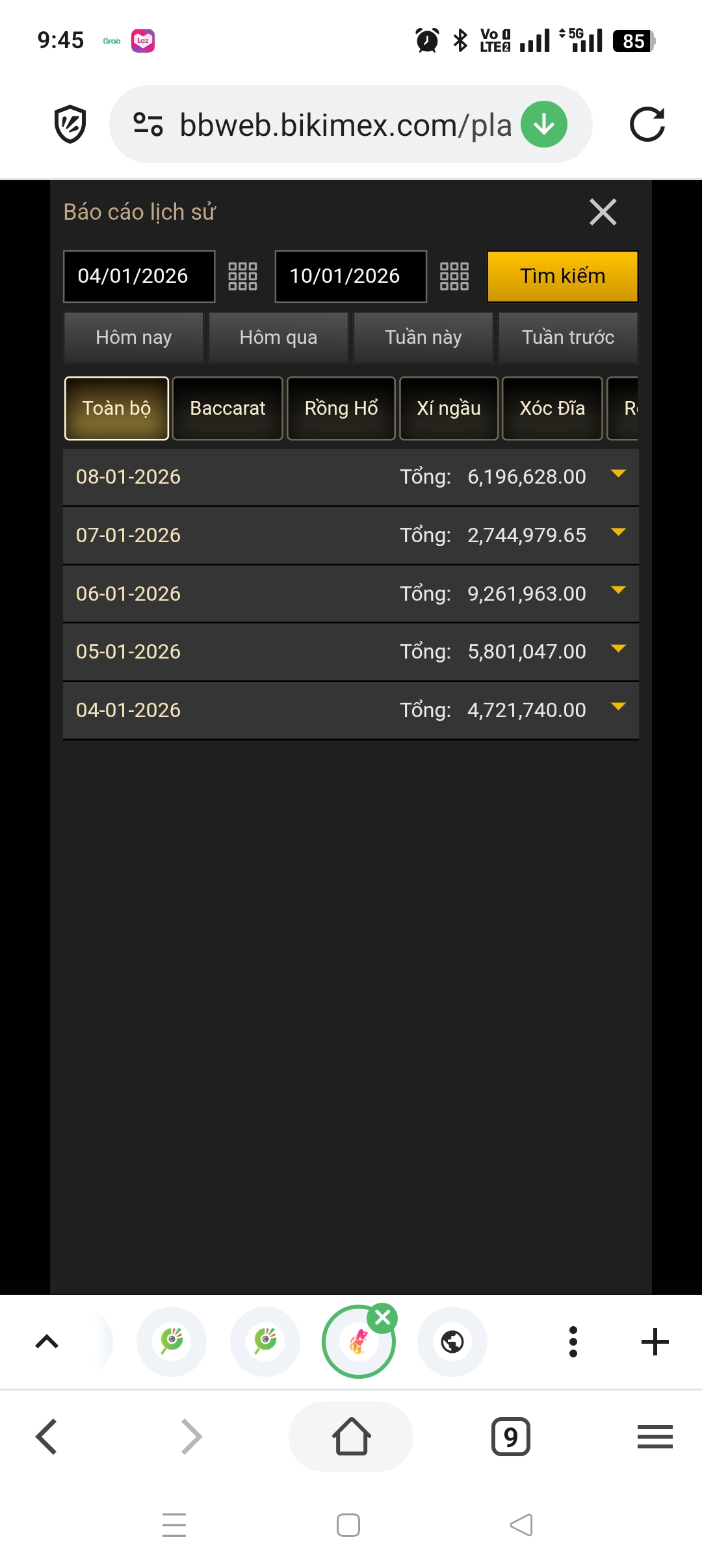Open the browser tab count button
702x1568 pixels.
(510, 1437)
